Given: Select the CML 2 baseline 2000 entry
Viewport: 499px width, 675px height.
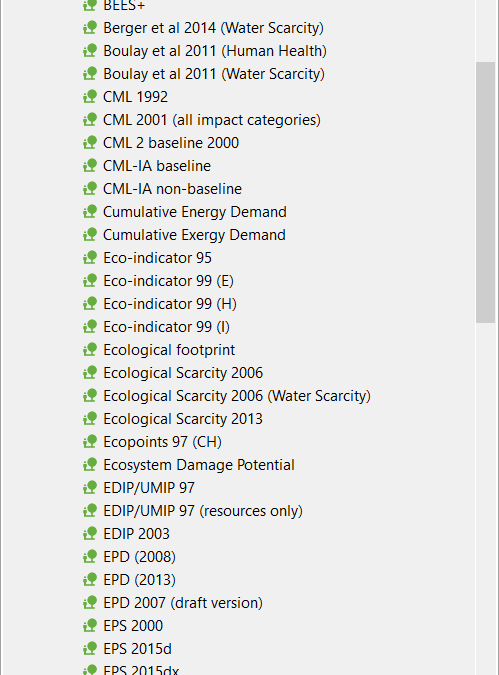Looking at the screenshot, I should point(171,142).
